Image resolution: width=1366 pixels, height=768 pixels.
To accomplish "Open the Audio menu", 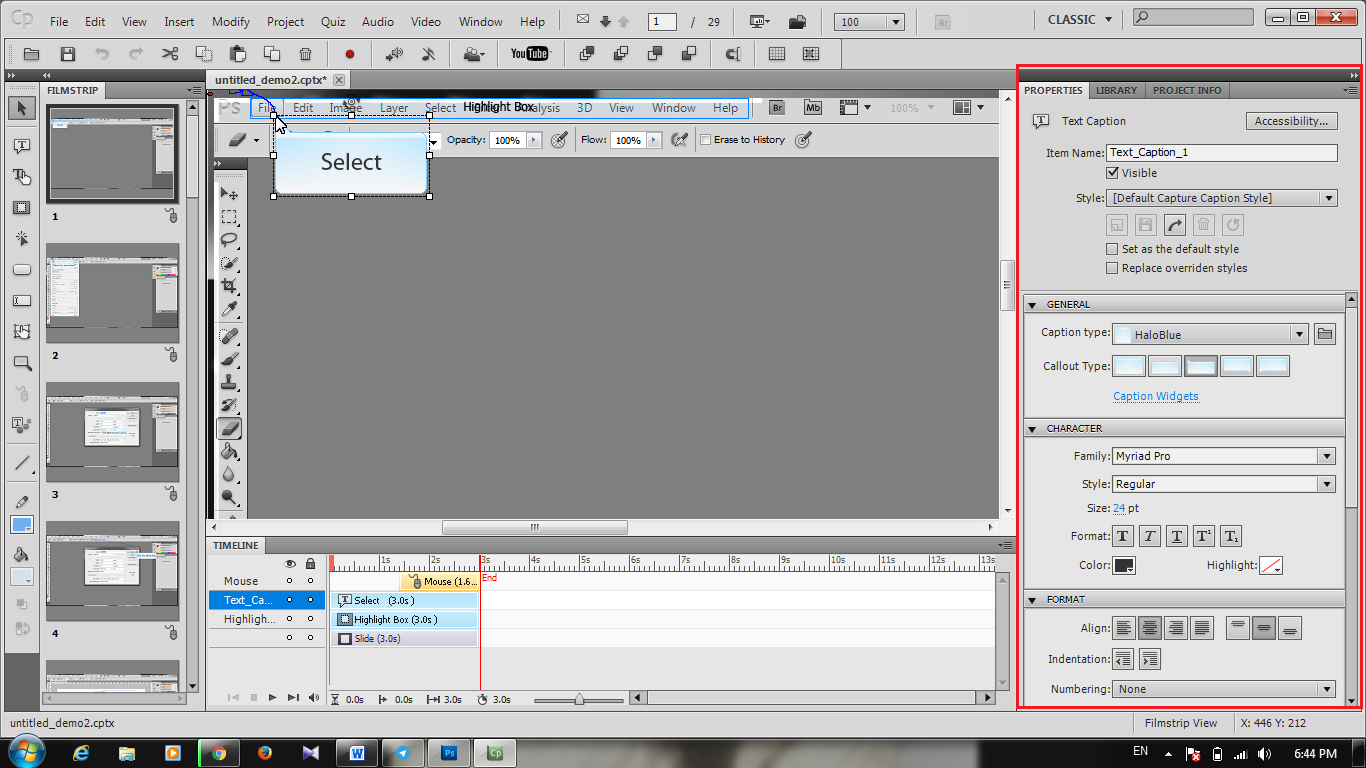I will point(378,21).
